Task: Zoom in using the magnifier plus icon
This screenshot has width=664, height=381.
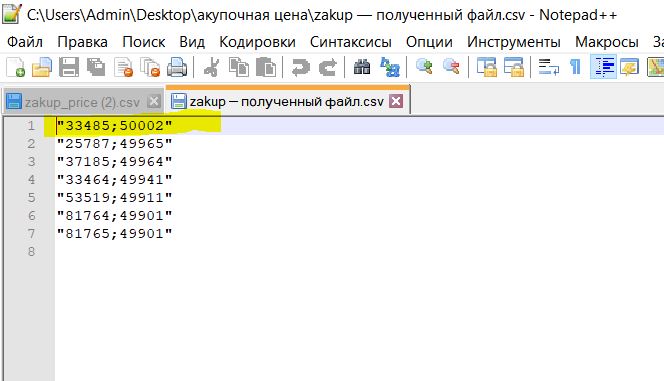Action: [424, 67]
